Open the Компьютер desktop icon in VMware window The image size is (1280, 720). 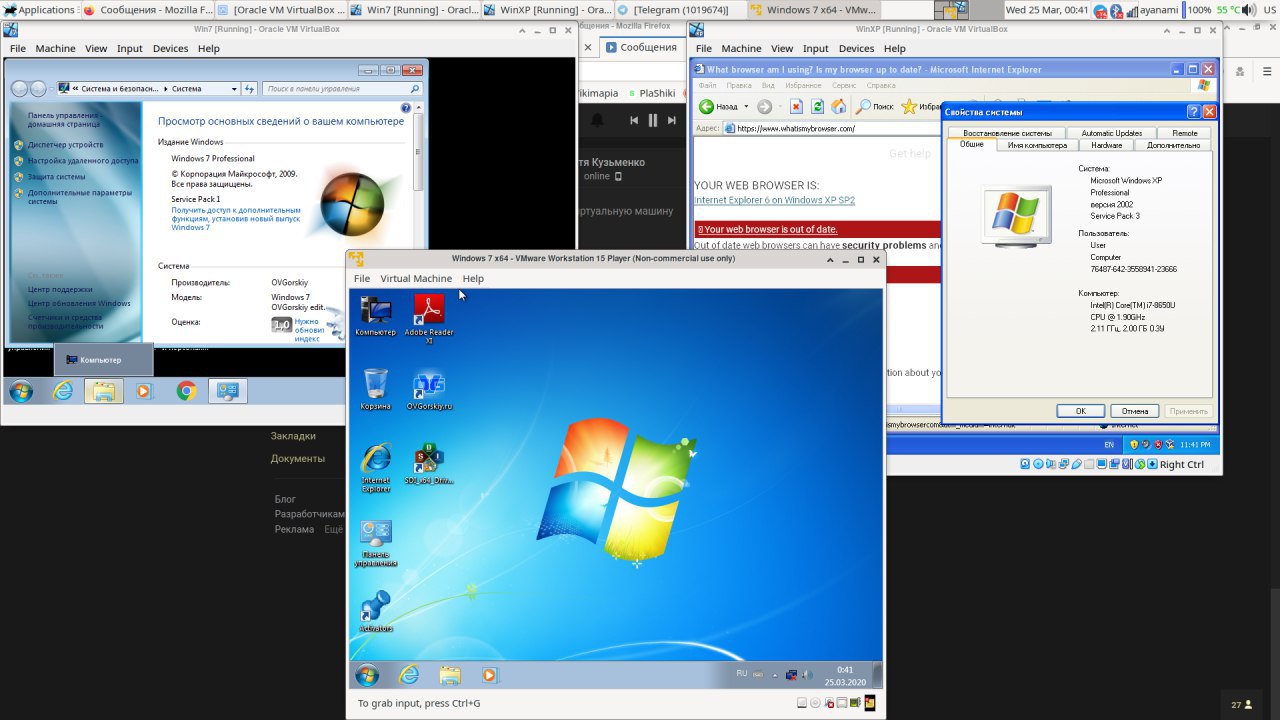[x=376, y=316]
